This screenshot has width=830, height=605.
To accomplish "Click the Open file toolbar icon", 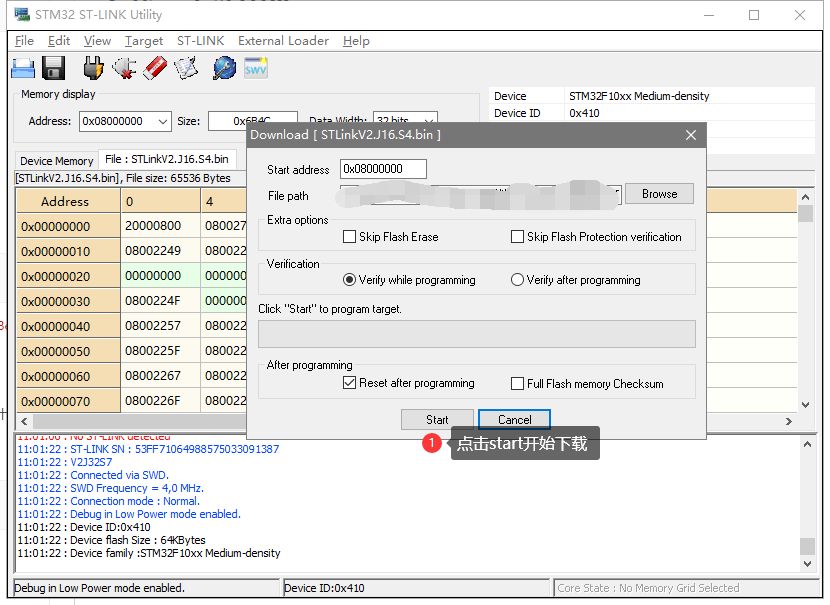I will [x=23, y=68].
